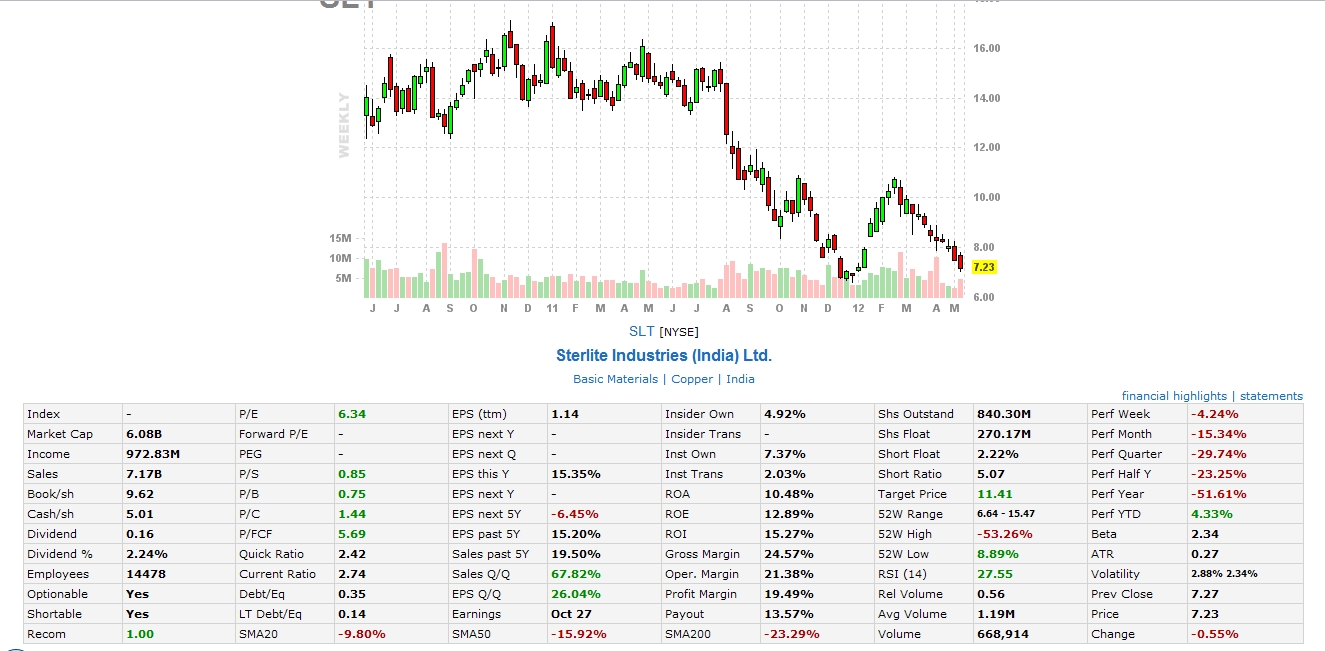Select the Payout value 13.57%
The width and height of the screenshot is (1325, 651).
[x=788, y=614]
